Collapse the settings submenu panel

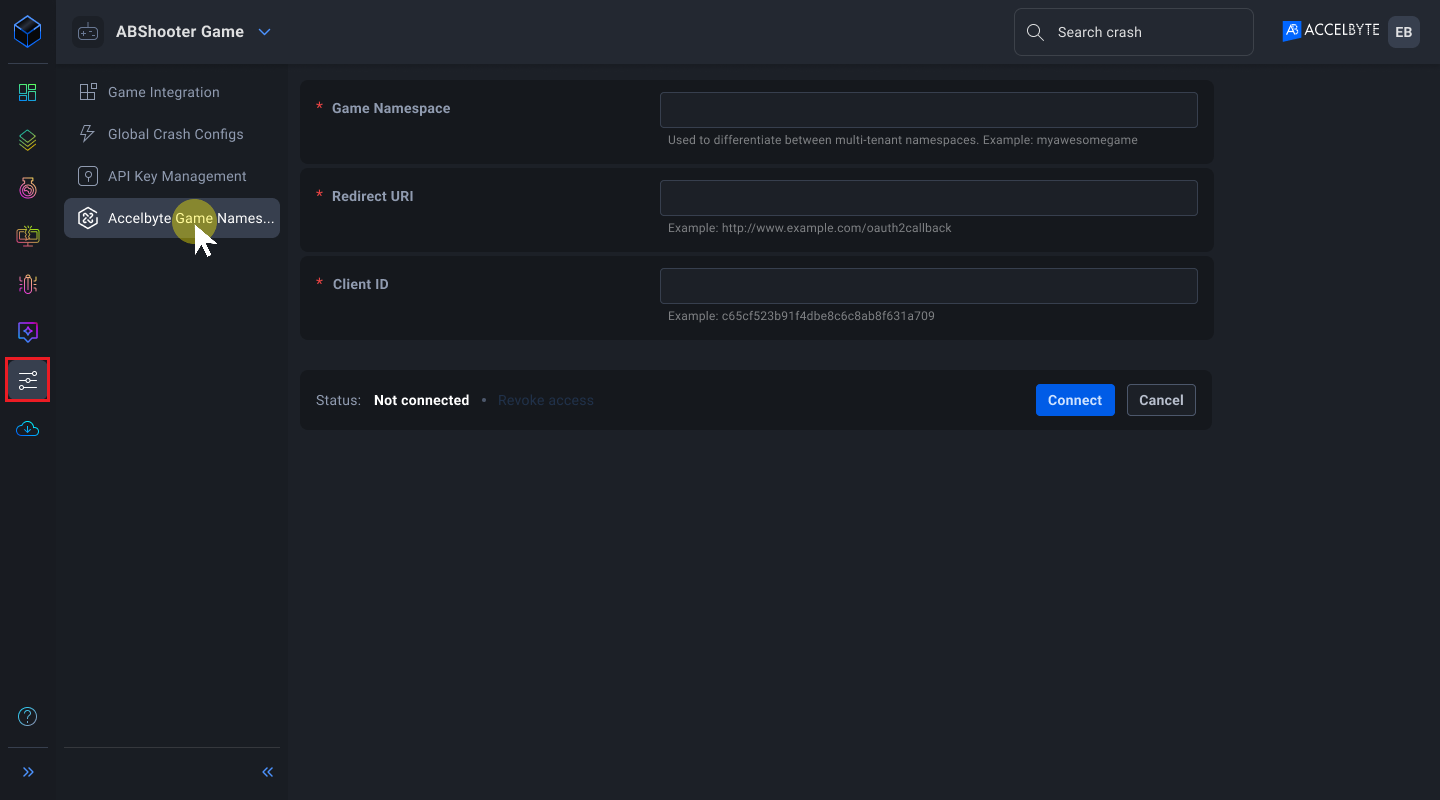tap(268, 772)
